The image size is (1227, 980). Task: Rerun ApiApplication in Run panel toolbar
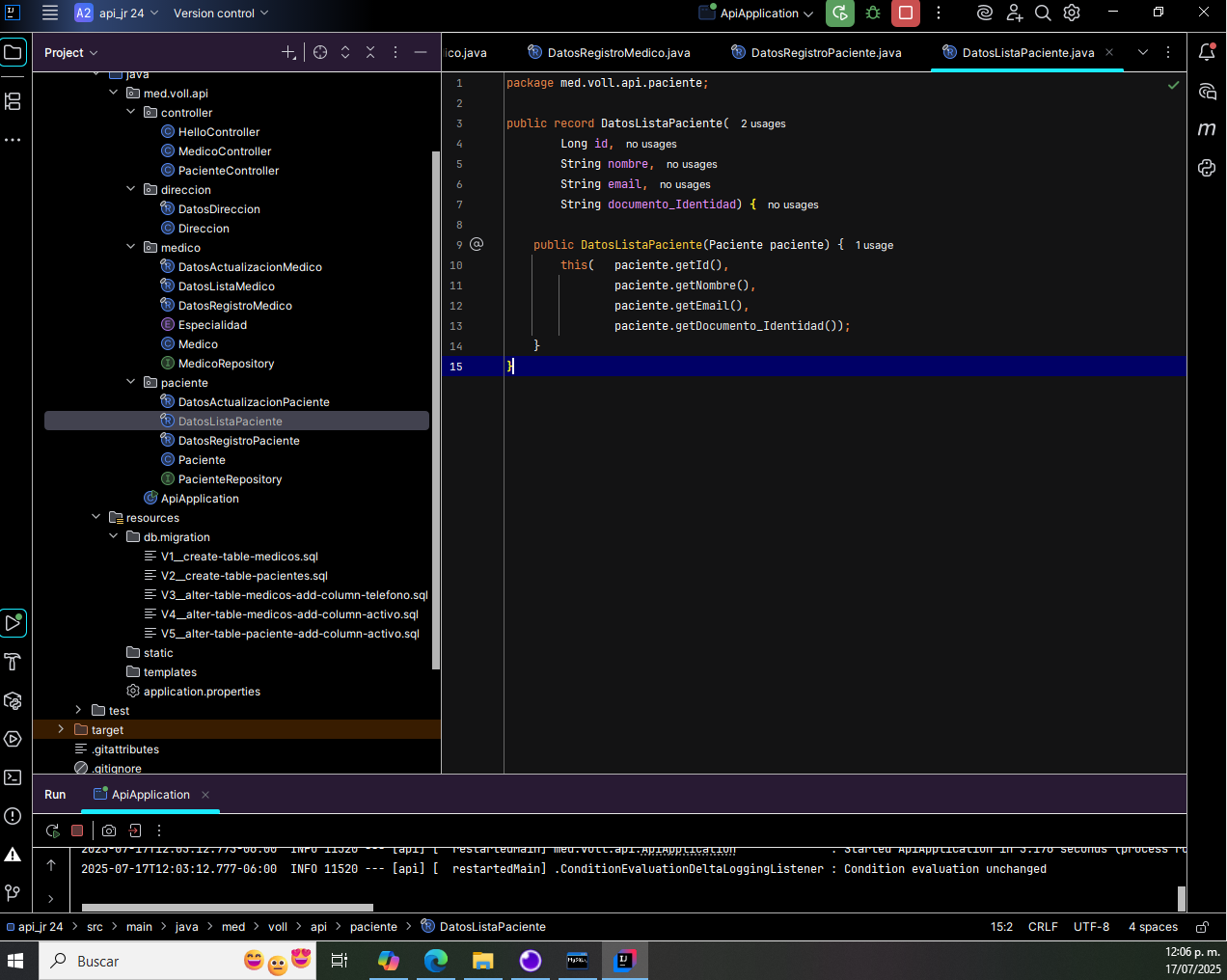tap(52, 830)
